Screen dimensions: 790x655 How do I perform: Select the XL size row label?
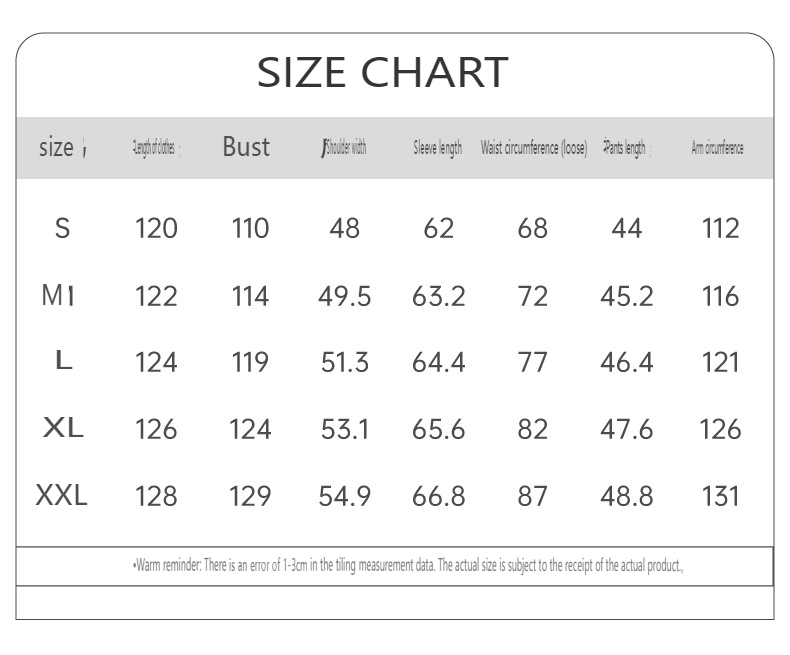63,427
